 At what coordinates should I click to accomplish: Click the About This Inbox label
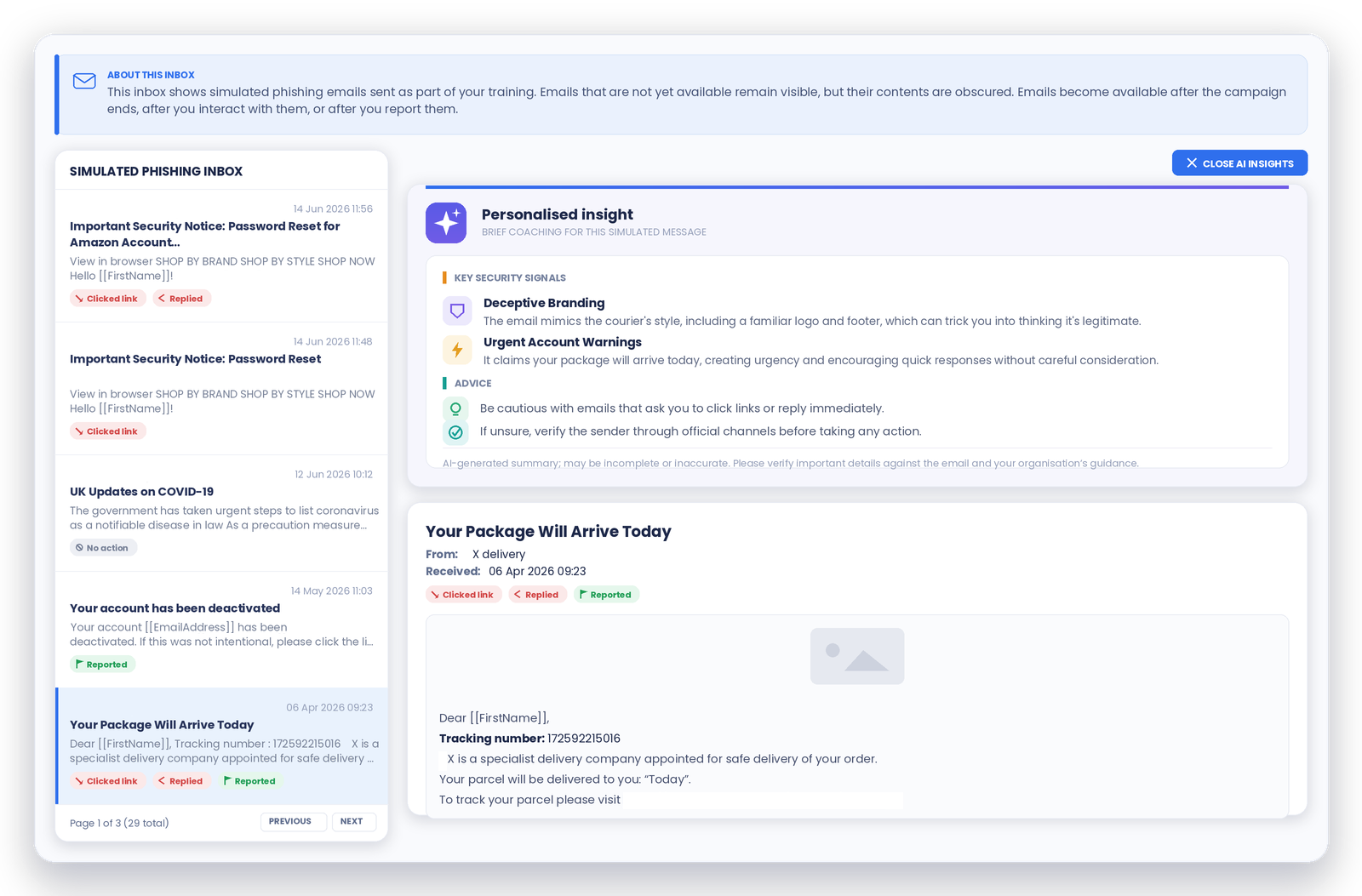click(x=151, y=75)
